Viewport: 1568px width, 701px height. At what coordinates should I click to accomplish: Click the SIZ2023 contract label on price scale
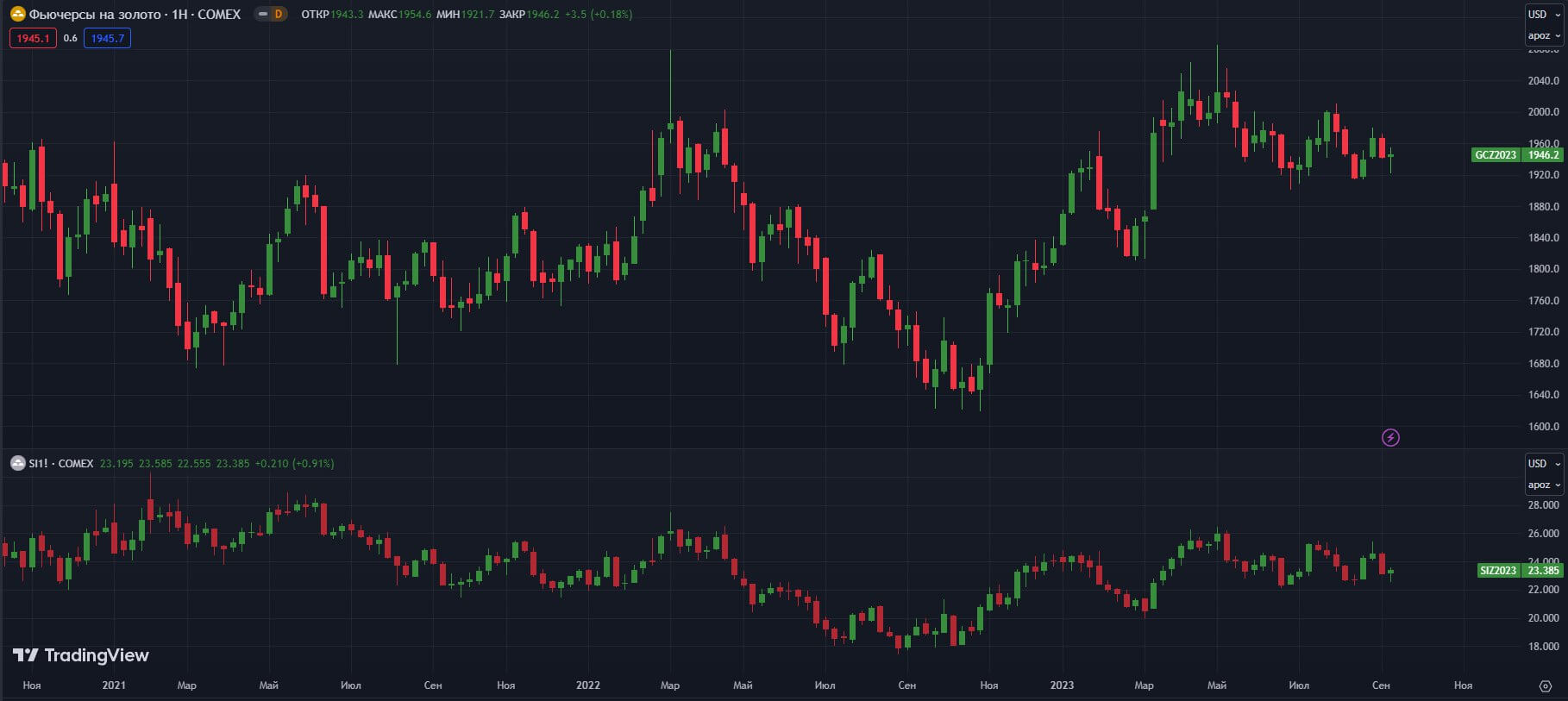click(x=1498, y=570)
